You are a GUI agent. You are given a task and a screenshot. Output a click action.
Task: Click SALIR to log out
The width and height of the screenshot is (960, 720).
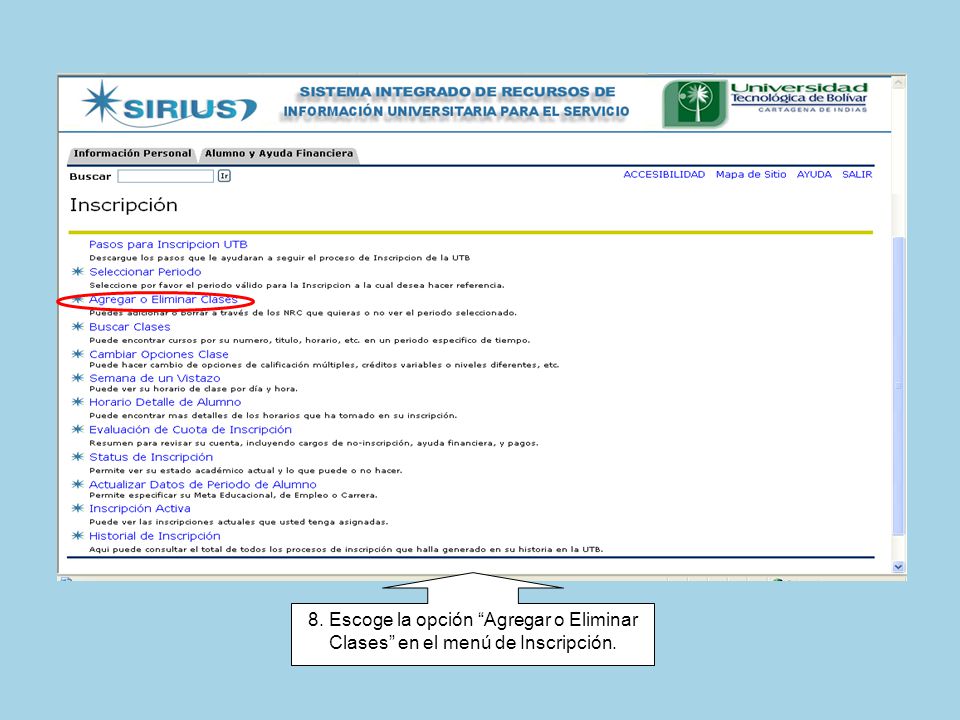(857, 174)
